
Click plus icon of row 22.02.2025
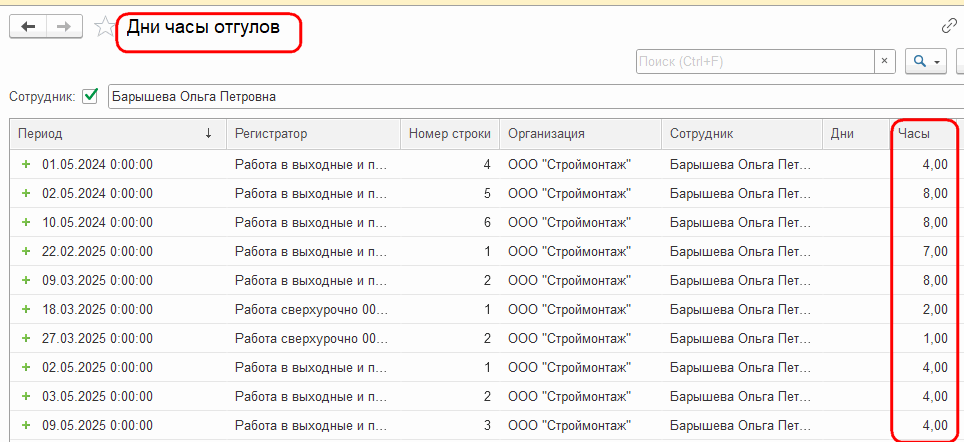(26, 251)
